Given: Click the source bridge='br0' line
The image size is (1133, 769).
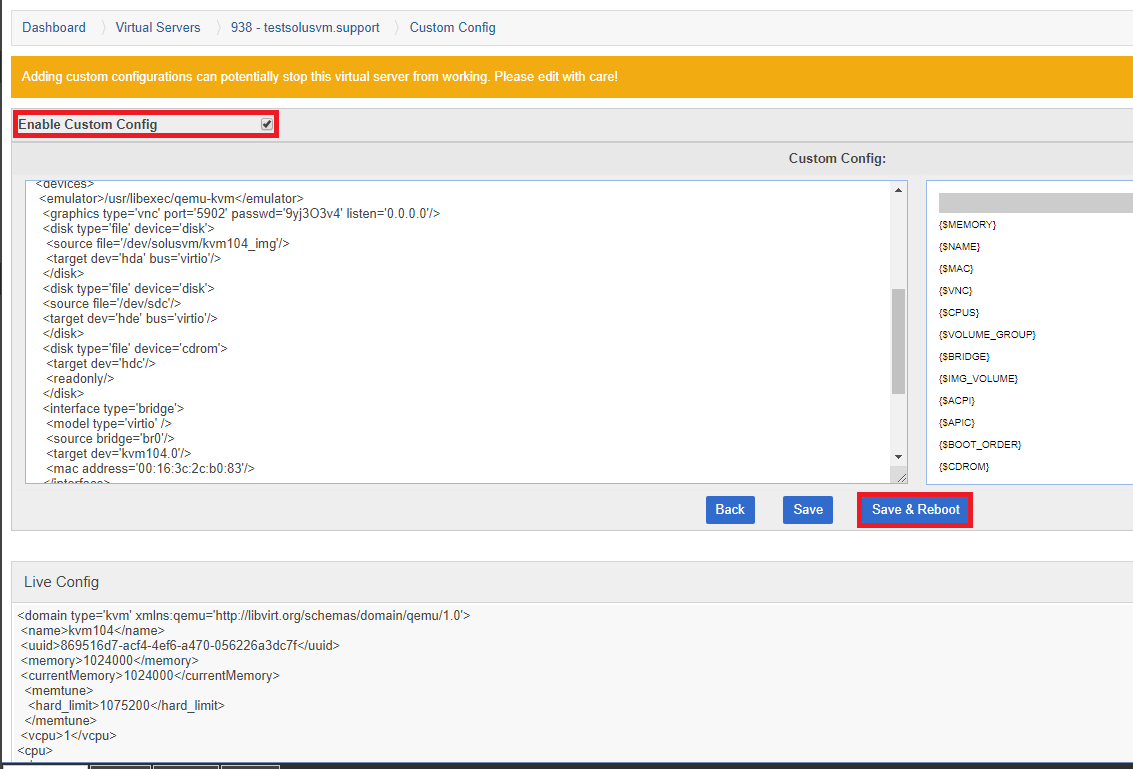Looking at the screenshot, I should click(x=110, y=439).
